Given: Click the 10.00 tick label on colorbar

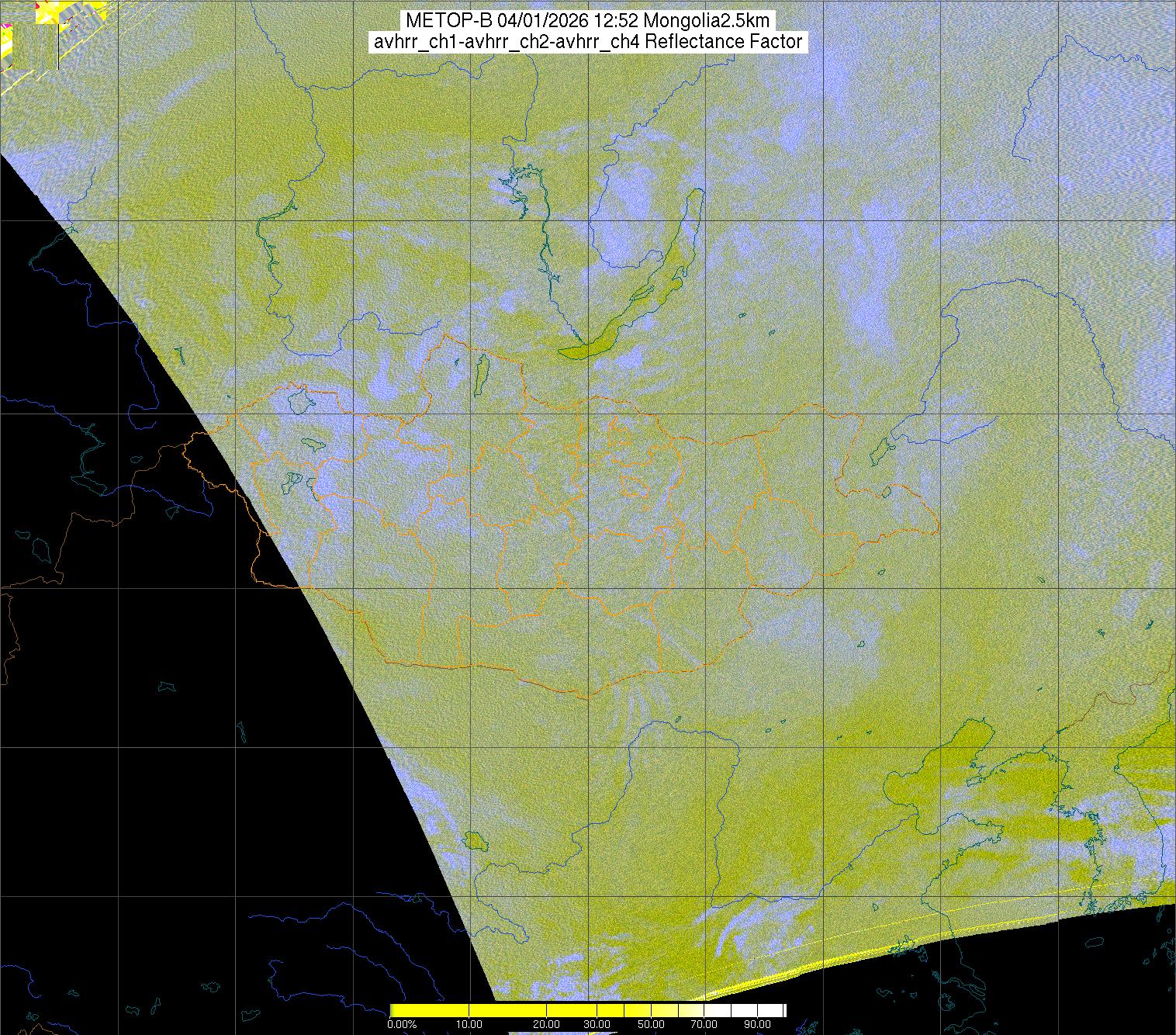Looking at the screenshot, I should click(469, 1024).
